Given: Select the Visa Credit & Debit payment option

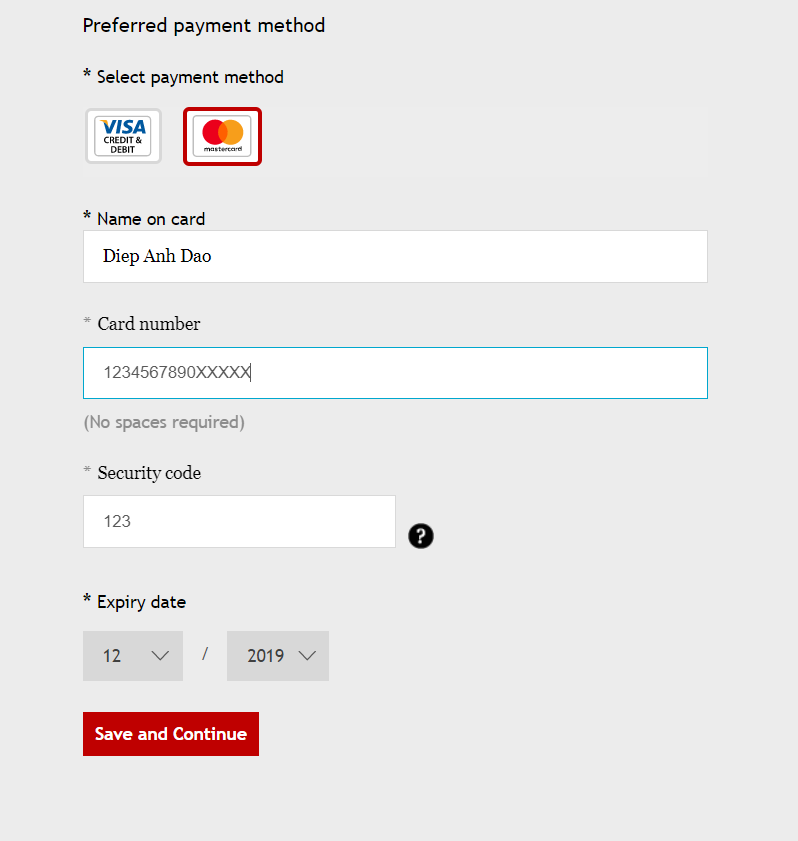Looking at the screenshot, I should point(123,136).
